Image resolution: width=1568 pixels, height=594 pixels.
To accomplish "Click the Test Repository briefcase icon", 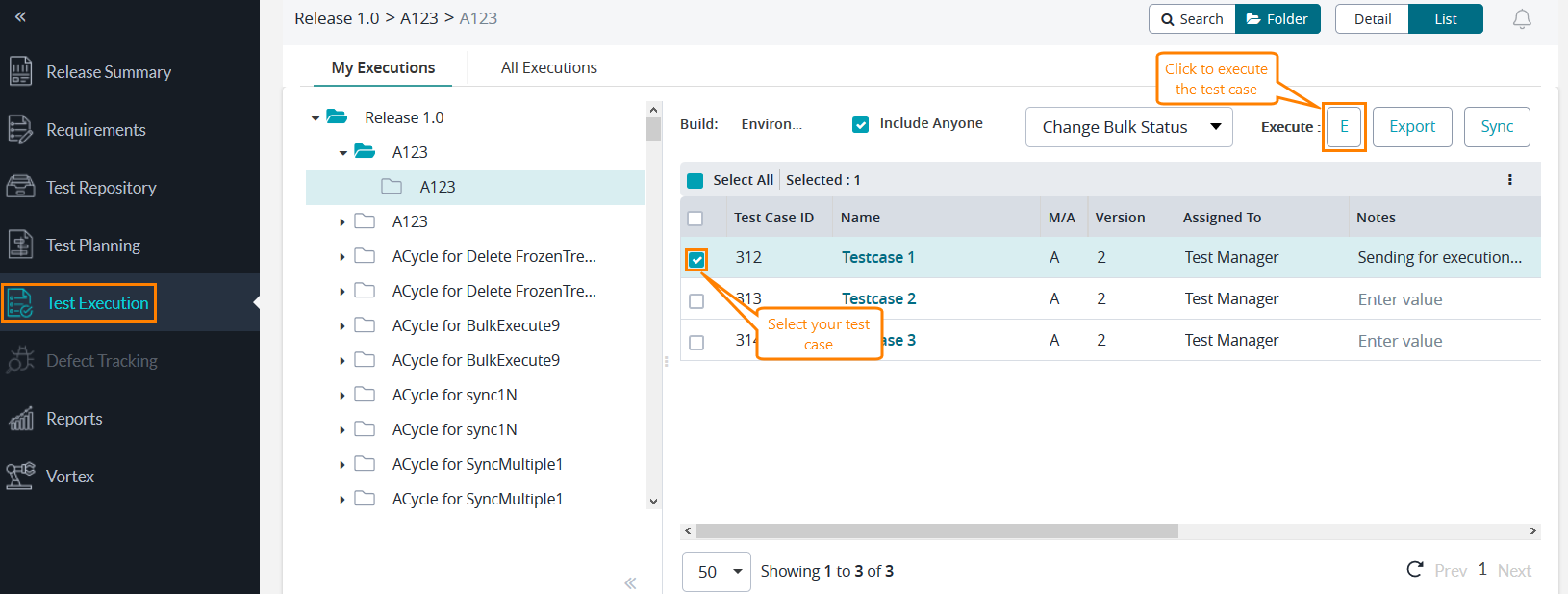I will 20,187.
